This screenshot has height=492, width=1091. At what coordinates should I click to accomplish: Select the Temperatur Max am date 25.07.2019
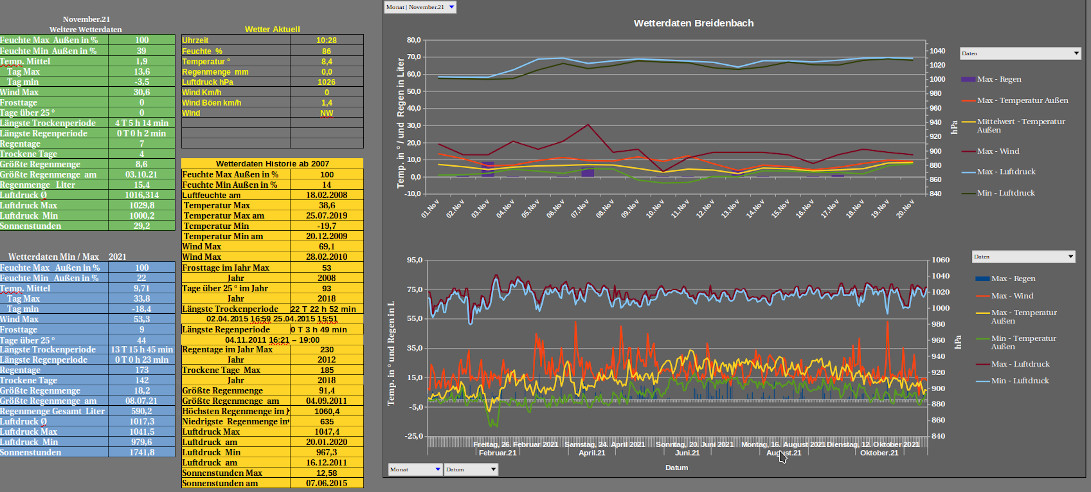pyautogui.click(x=326, y=216)
